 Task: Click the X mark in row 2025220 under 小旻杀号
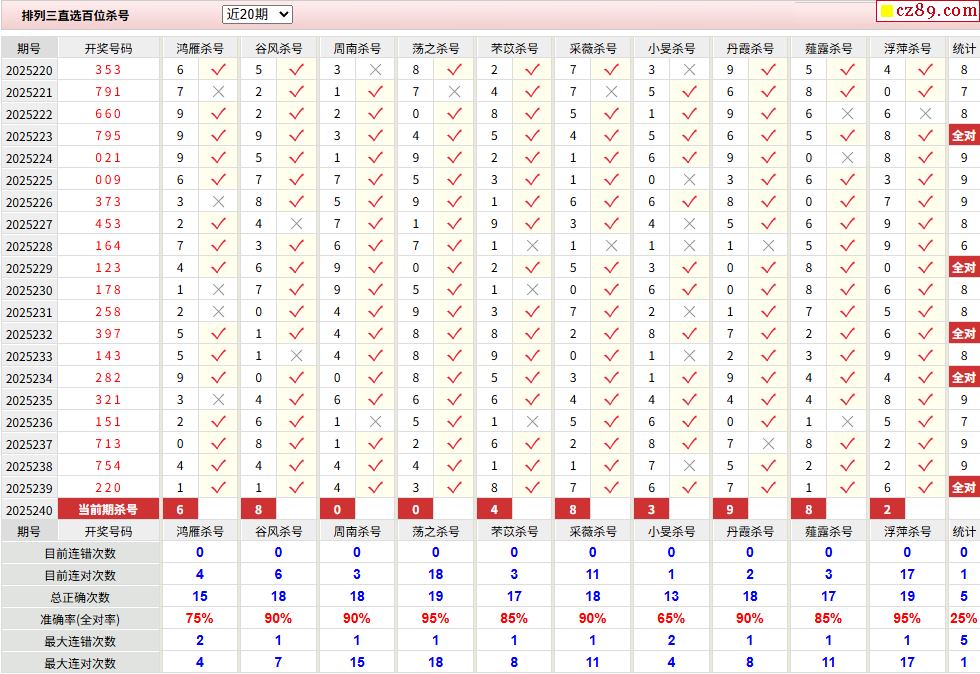(x=689, y=70)
